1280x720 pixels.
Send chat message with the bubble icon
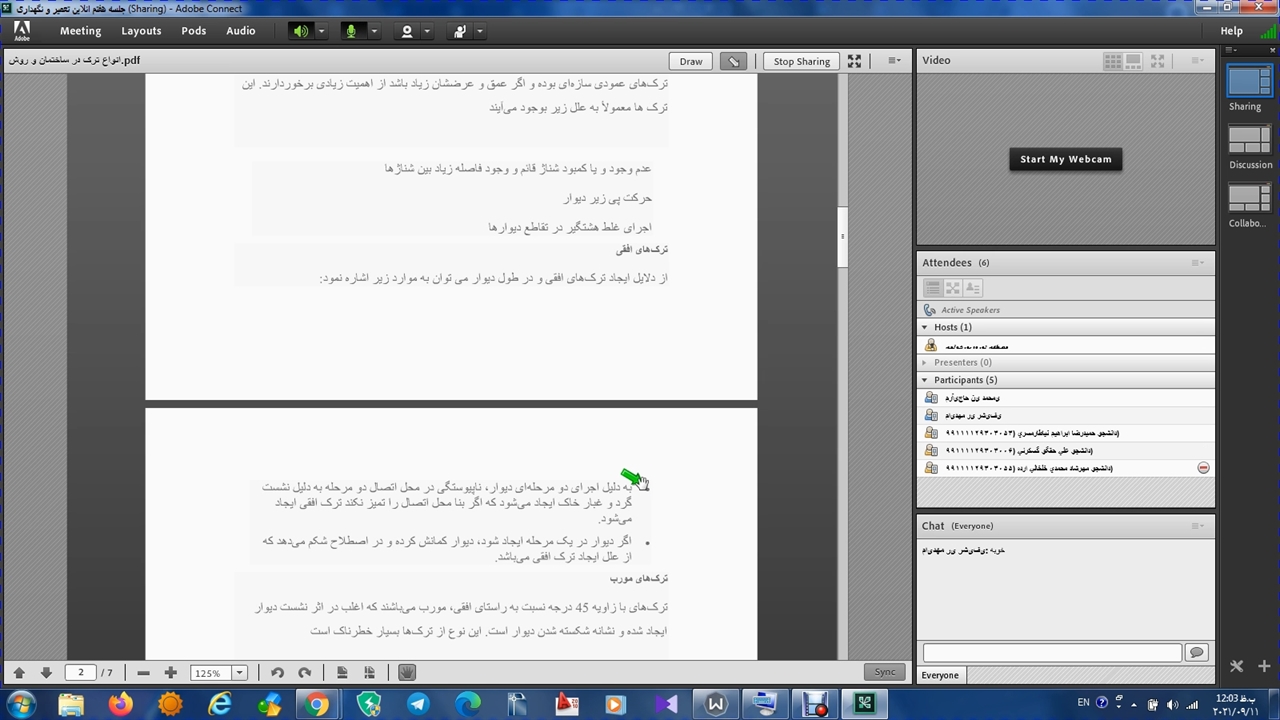tap(1196, 652)
